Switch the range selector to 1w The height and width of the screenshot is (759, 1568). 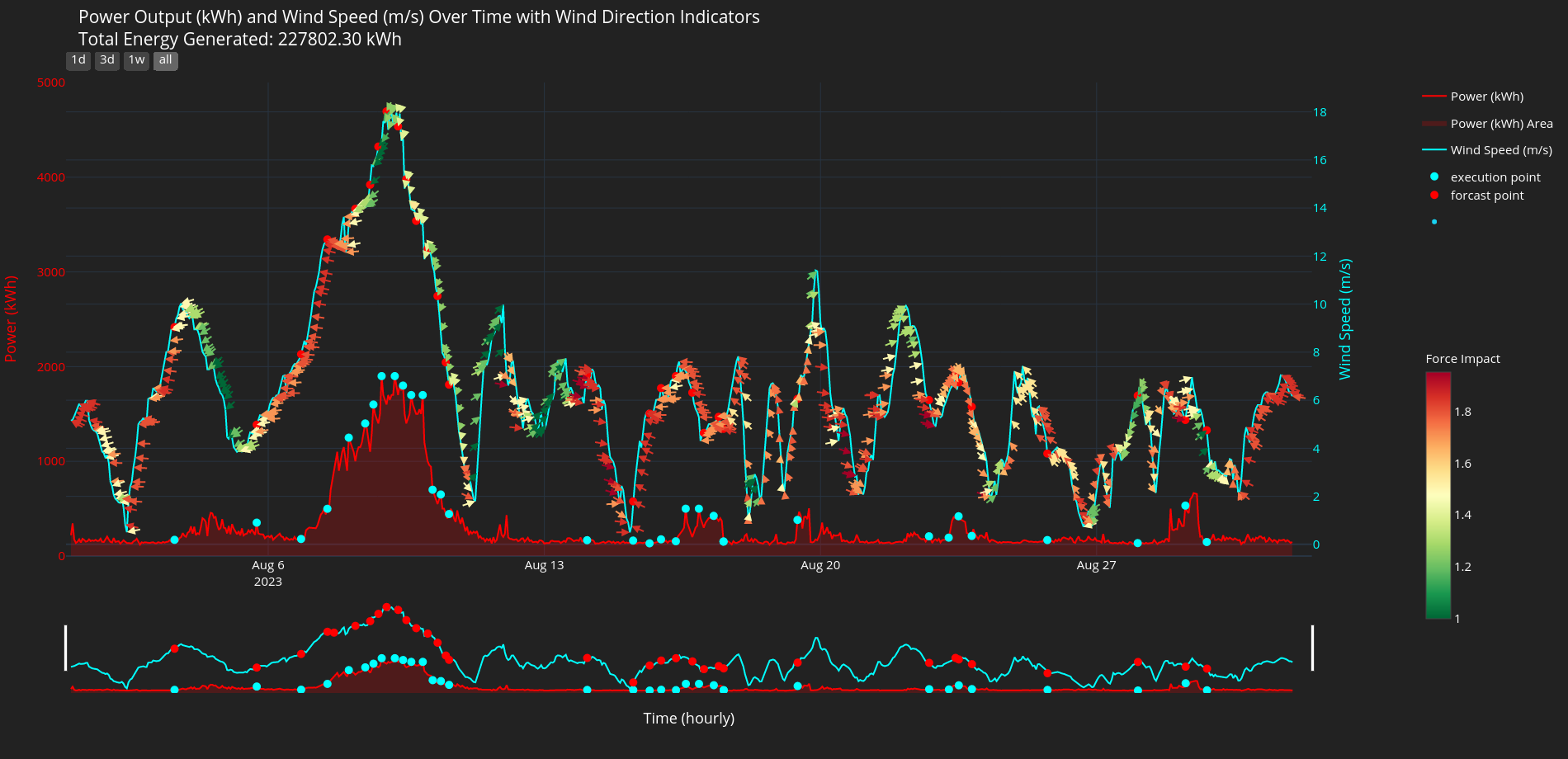coord(136,60)
